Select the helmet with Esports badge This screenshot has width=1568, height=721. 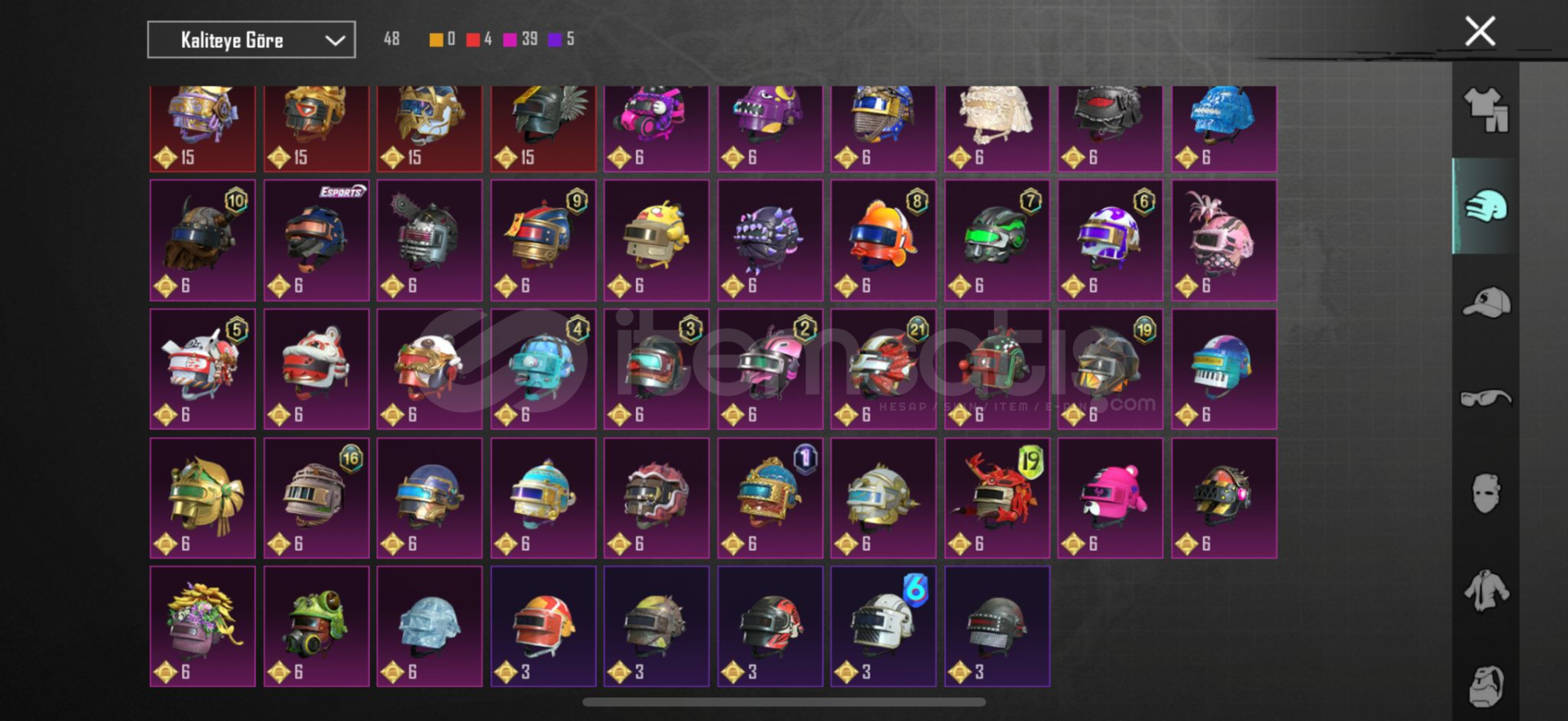(316, 240)
